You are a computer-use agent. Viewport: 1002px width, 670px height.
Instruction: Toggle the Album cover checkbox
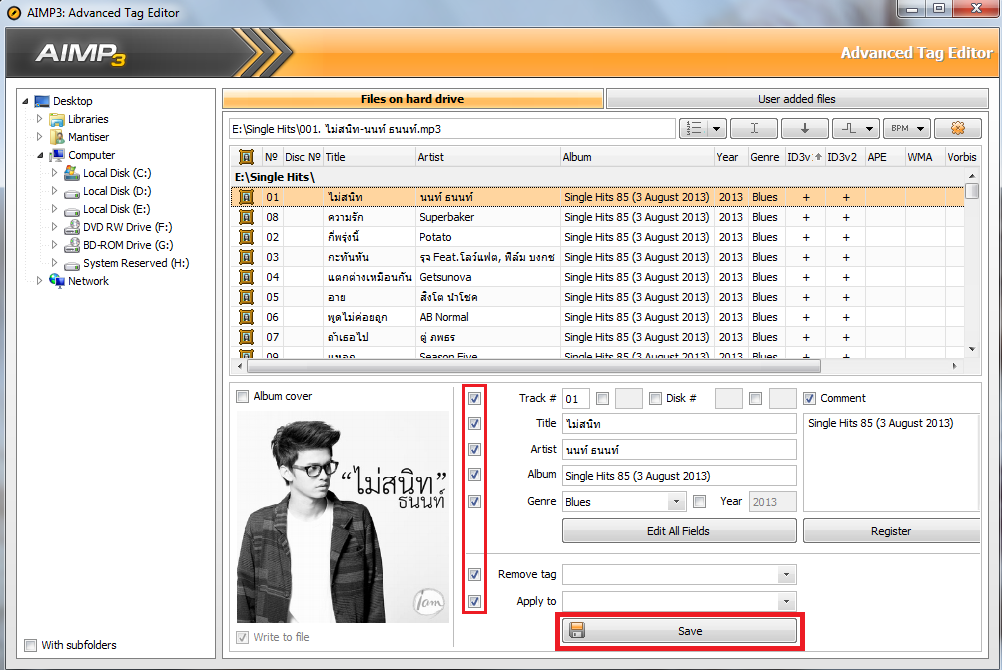(x=242, y=396)
